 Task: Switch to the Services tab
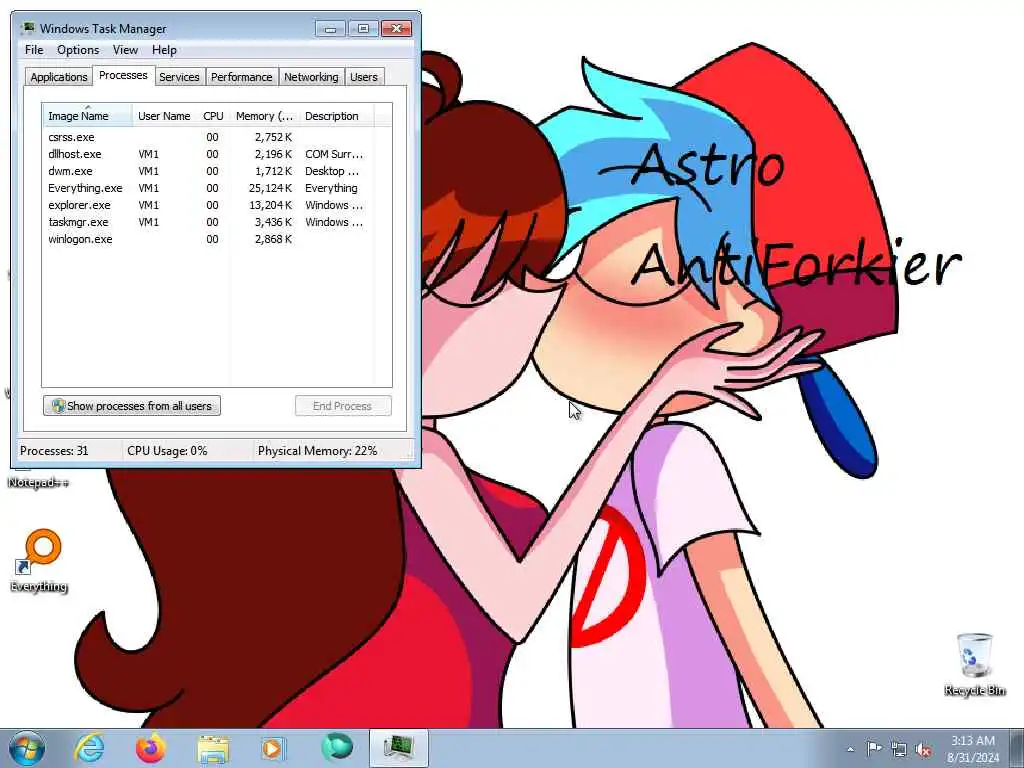point(179,76)
